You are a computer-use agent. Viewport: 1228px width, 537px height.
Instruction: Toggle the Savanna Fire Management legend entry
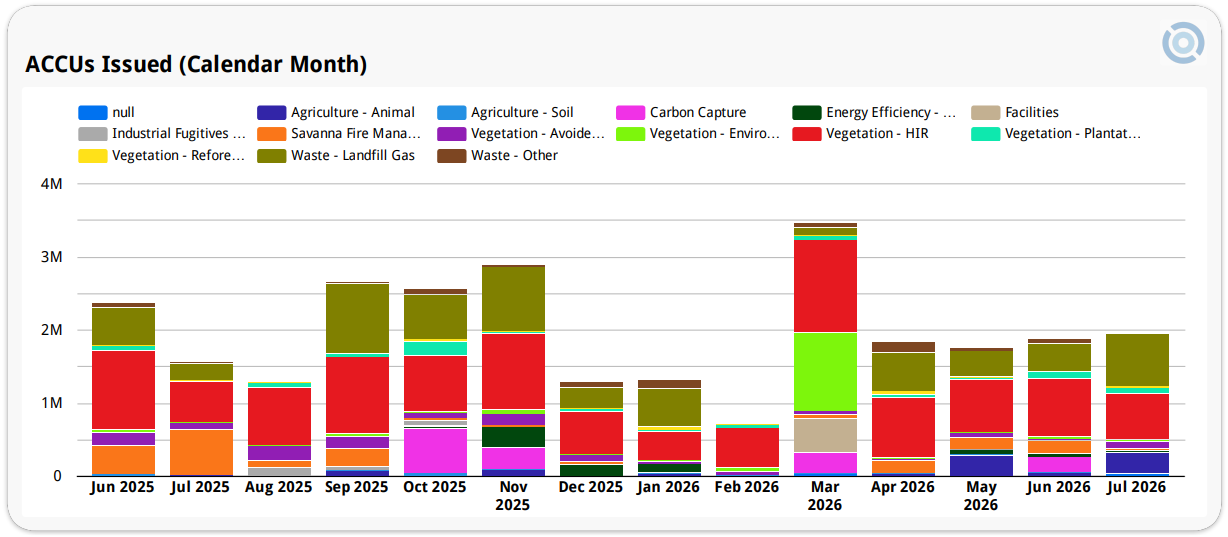pyautogui.click(x=339, y=133)
